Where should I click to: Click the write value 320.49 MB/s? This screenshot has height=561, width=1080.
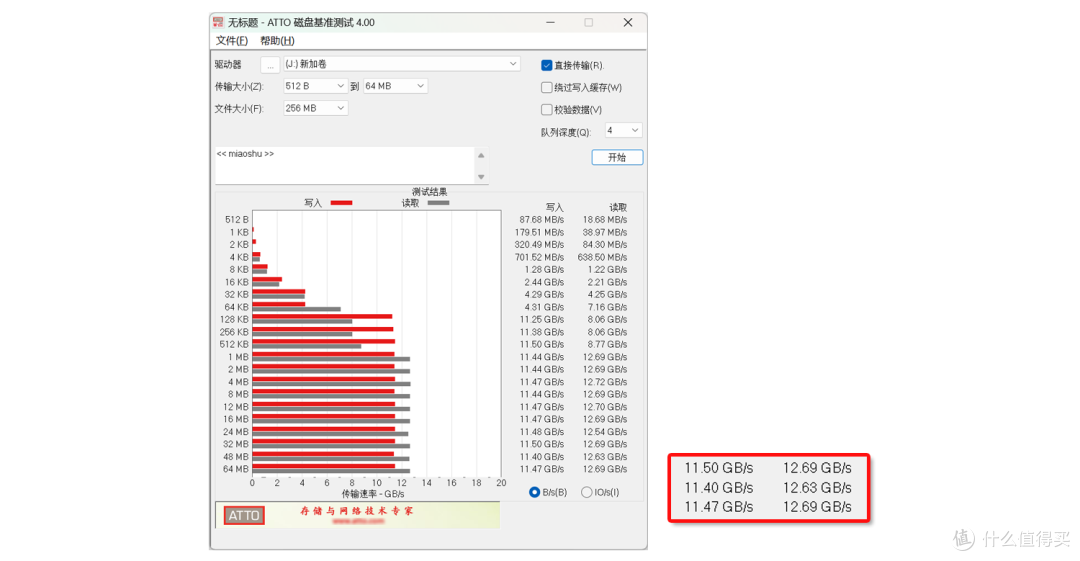point(539,245)
